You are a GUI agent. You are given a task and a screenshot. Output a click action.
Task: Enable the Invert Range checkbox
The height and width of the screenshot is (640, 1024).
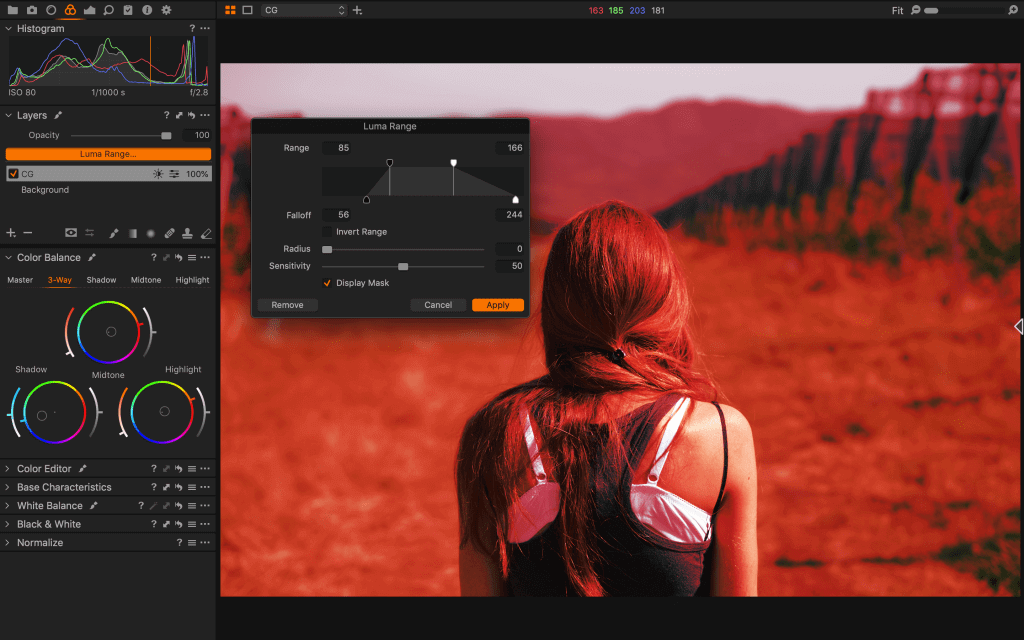coord(327,231)
